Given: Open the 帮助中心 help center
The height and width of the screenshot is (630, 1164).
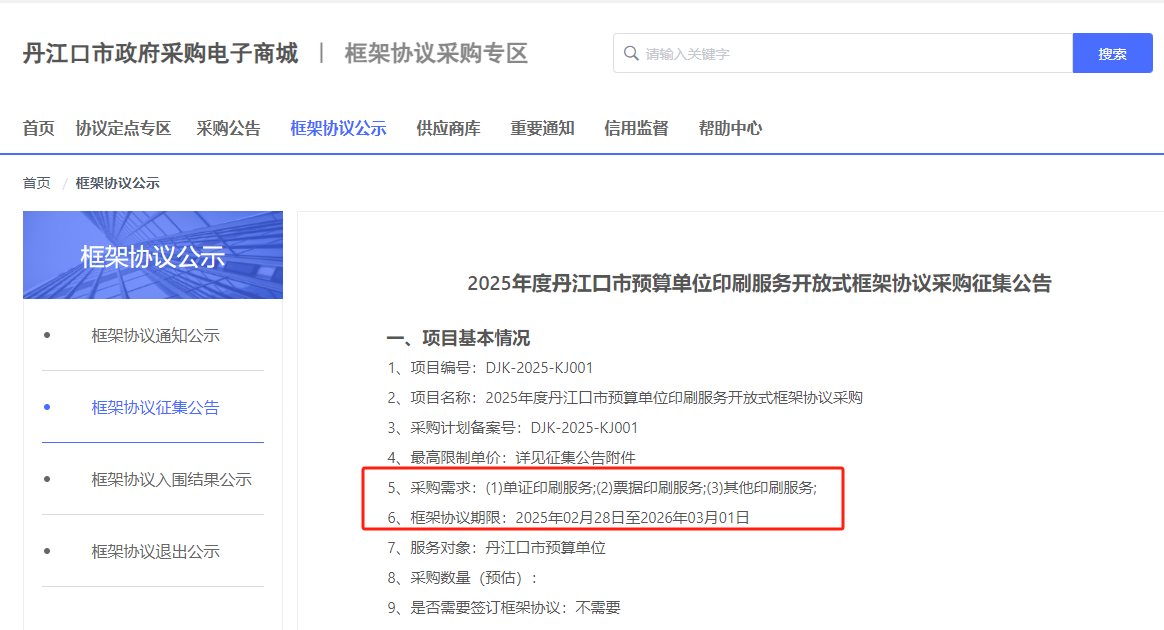Looking at the screenshot, I should [x=730, y=128].
